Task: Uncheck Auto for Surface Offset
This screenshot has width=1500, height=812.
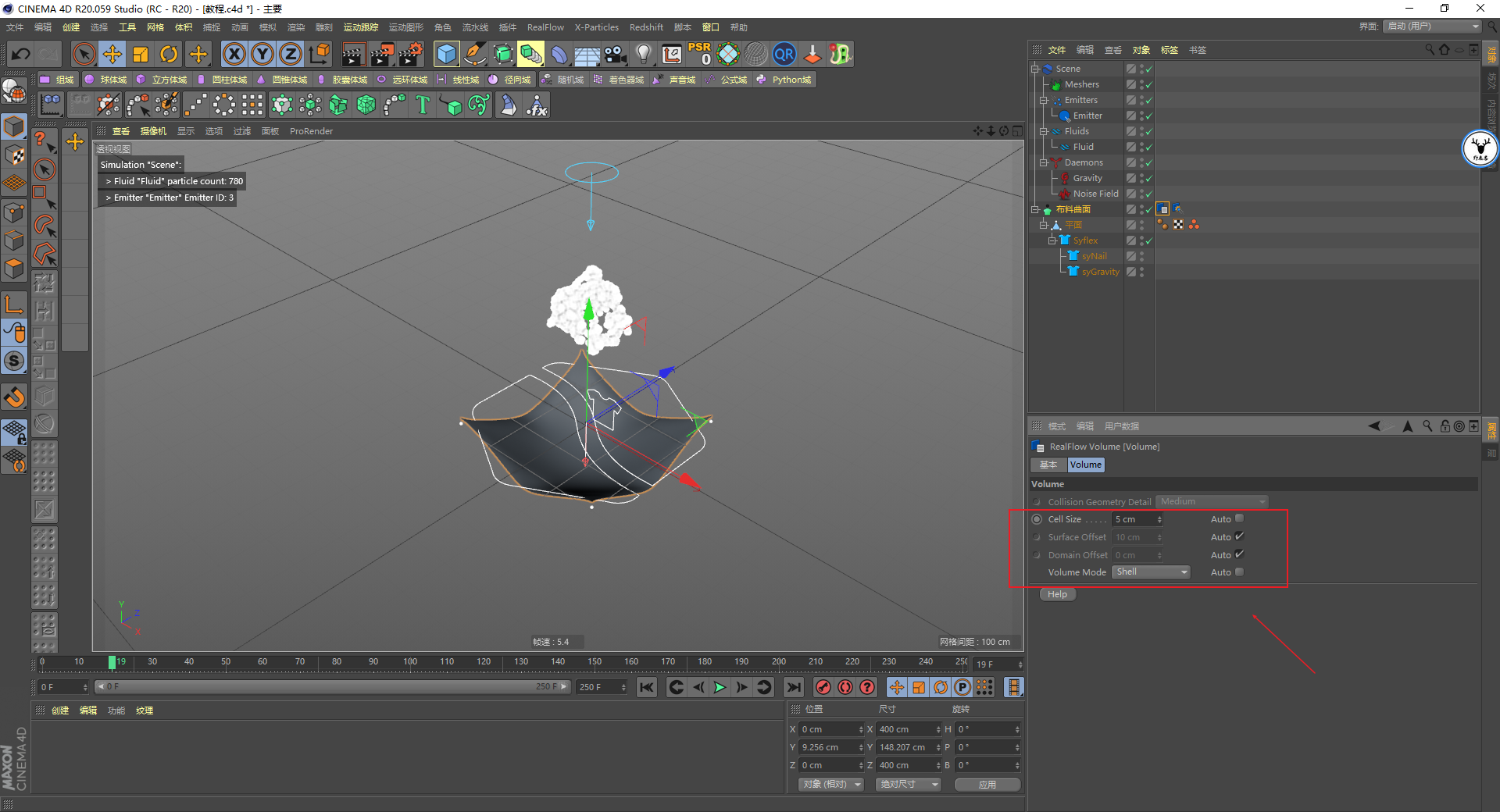Action: (1239, 536)
